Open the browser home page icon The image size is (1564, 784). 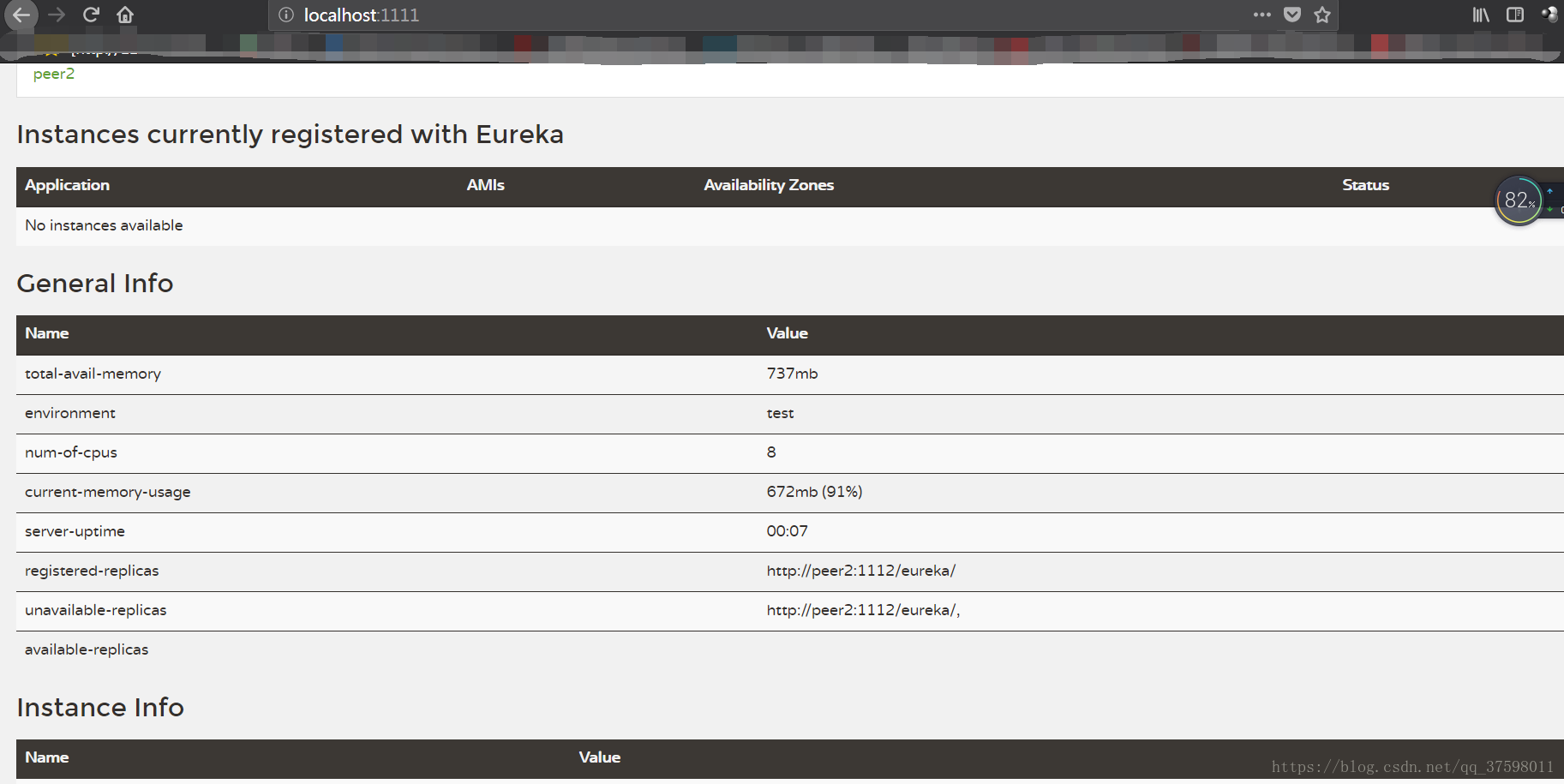(125, 15)
